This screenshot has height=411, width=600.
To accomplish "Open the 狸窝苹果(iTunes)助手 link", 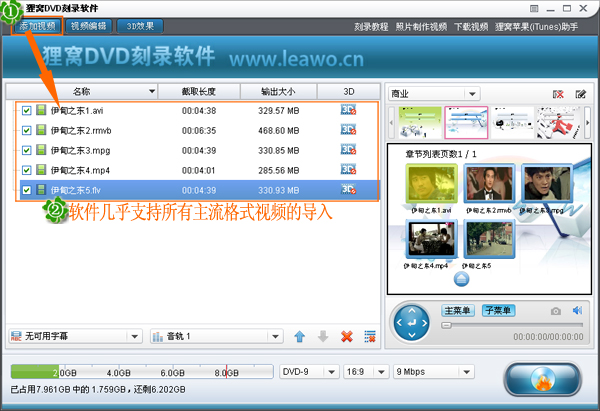I will coord(536,27).
